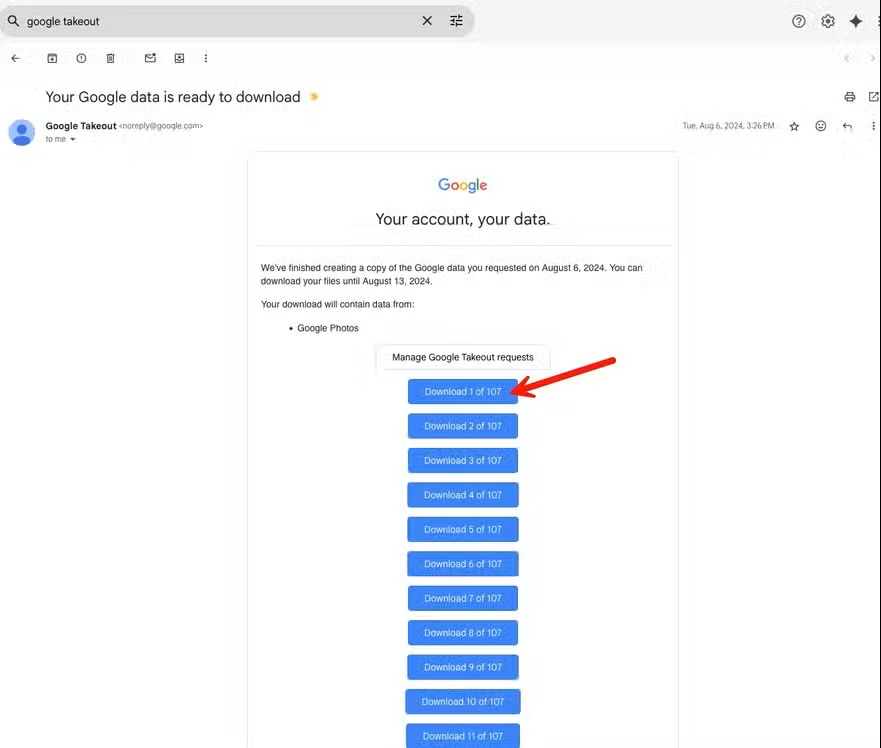The height and width of the screenshot is (748, 881).
Task: Expand the "to me" recipient details
Action: 73,140
